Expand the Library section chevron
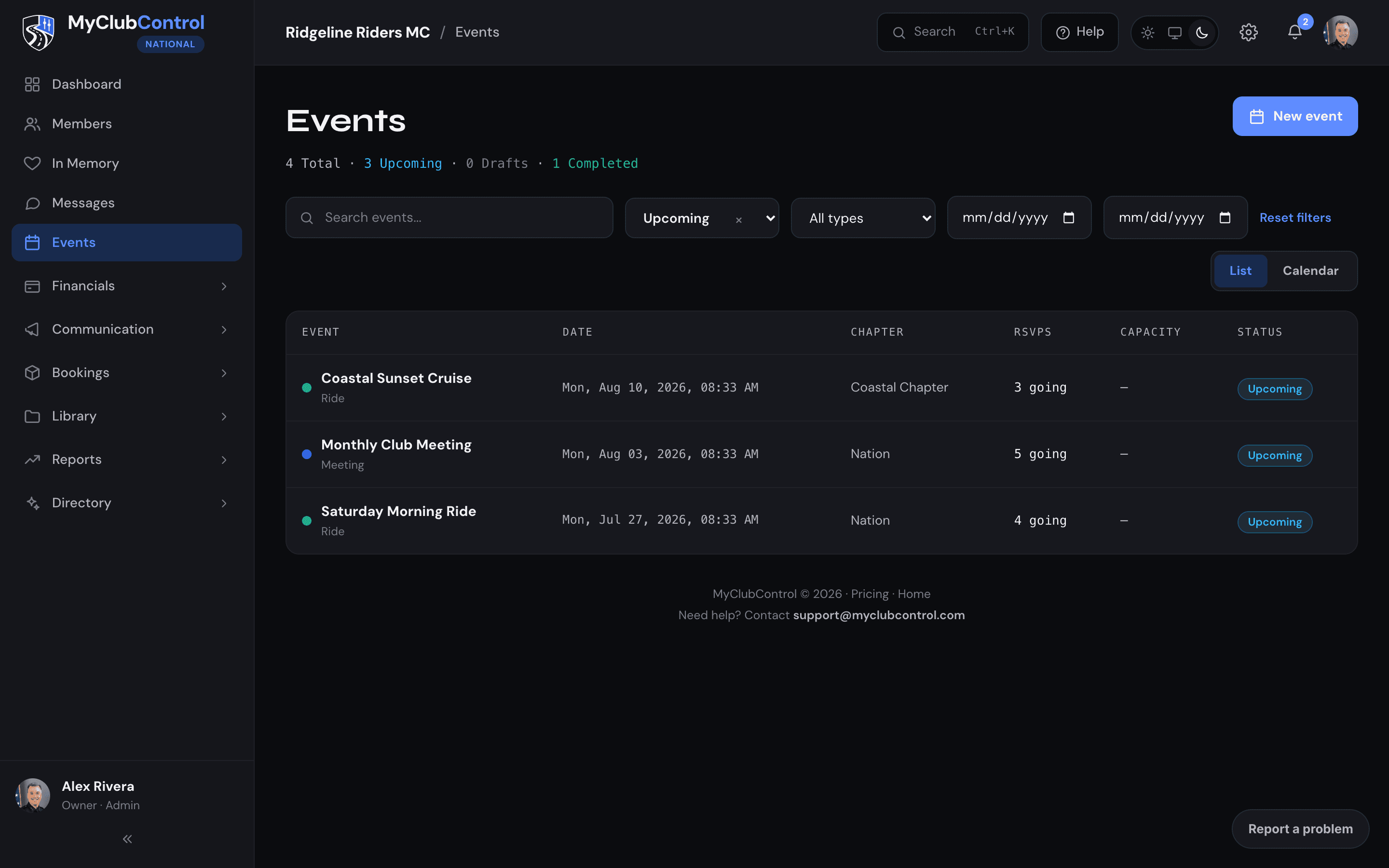This screenshot has width=1389, height=868. click(x=224, y=416)
